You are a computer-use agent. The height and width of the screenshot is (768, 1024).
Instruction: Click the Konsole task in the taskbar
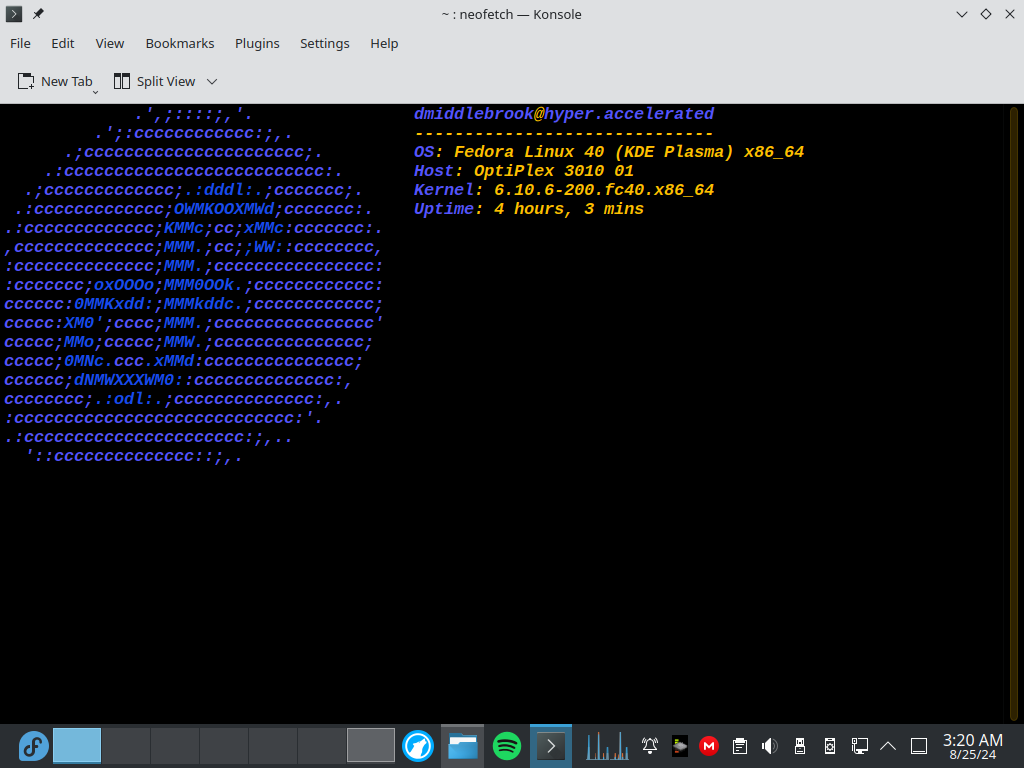[551, 745]
